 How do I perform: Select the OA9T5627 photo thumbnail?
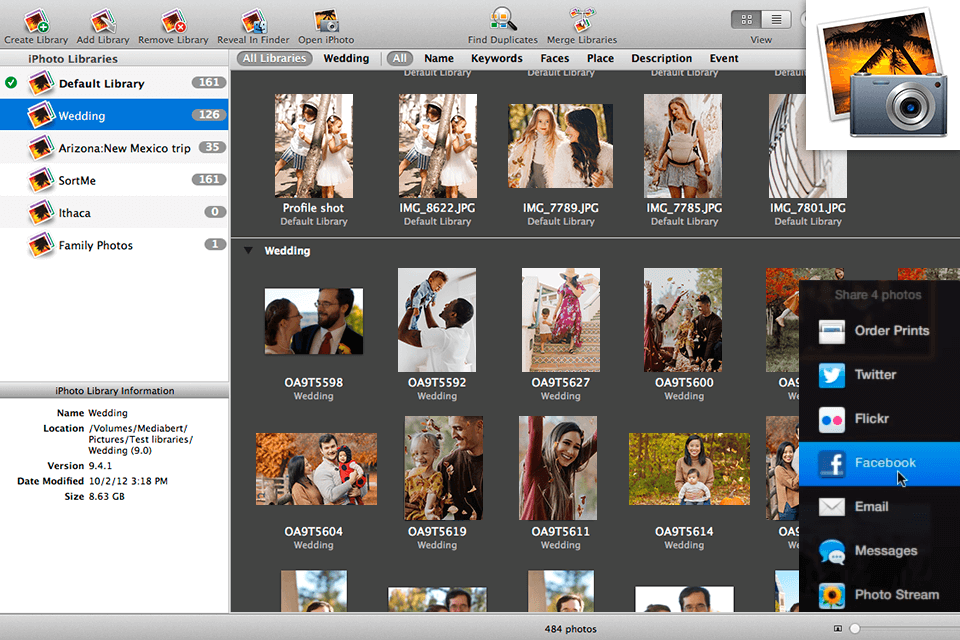coord(561,320)
